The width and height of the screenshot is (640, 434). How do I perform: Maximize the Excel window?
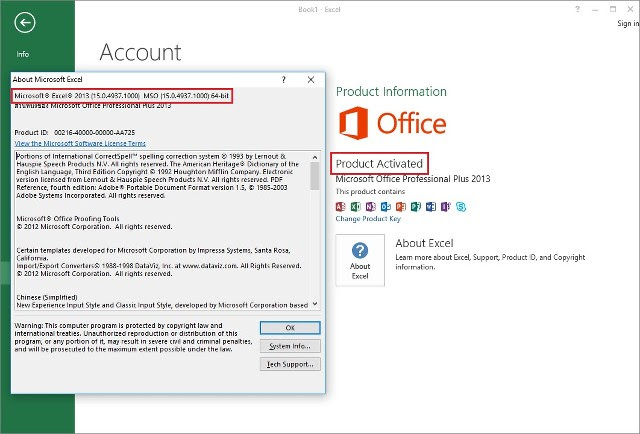click(613, 9)
